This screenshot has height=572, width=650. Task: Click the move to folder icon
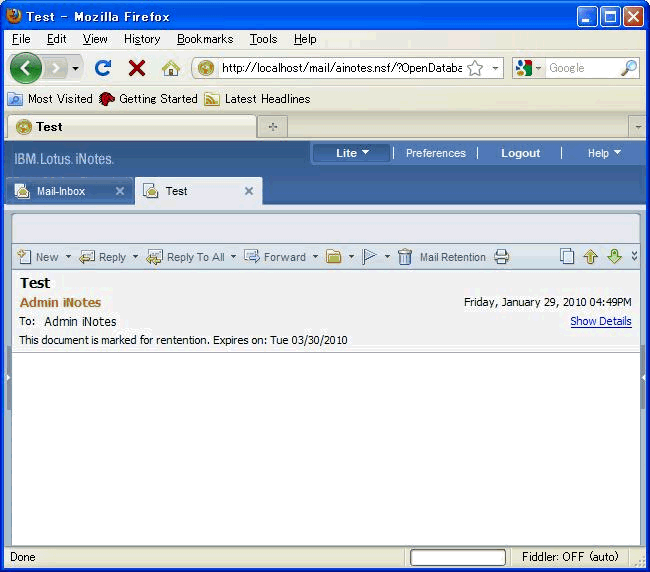(x=334, y=257)
